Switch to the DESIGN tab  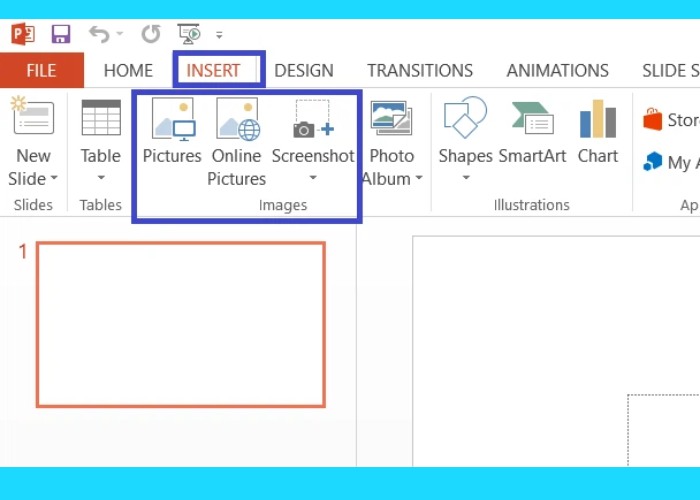(x=304, y=71)
